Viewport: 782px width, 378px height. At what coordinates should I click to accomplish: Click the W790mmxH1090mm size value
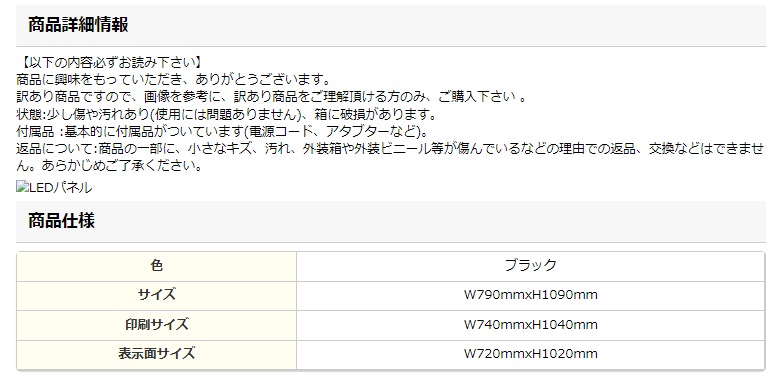click(531, 295)
